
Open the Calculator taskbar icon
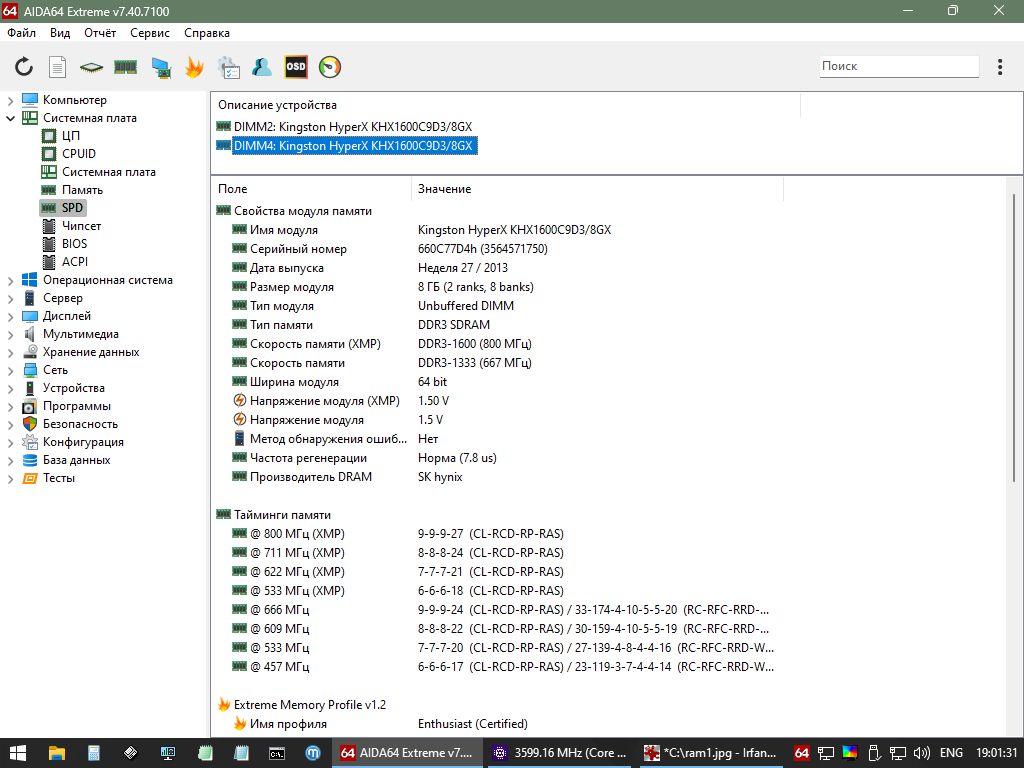(93, 753)
